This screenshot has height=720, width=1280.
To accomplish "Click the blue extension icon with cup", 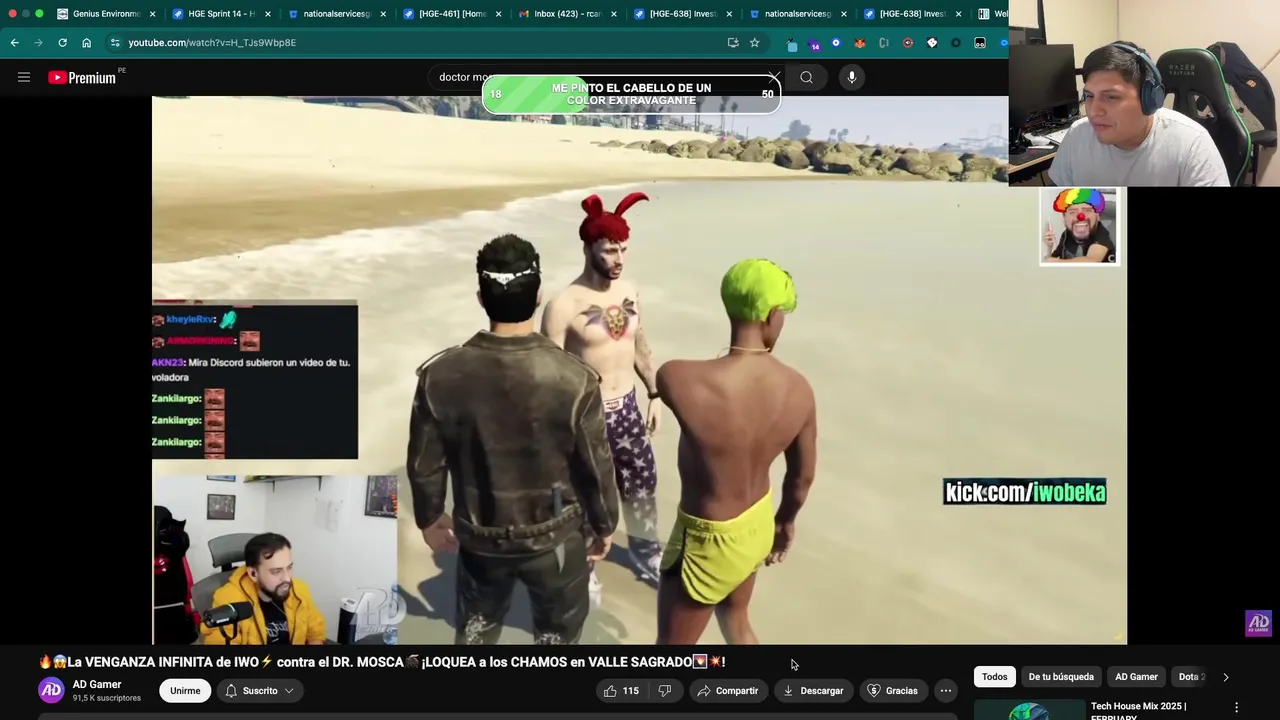I will click(792, 43).
